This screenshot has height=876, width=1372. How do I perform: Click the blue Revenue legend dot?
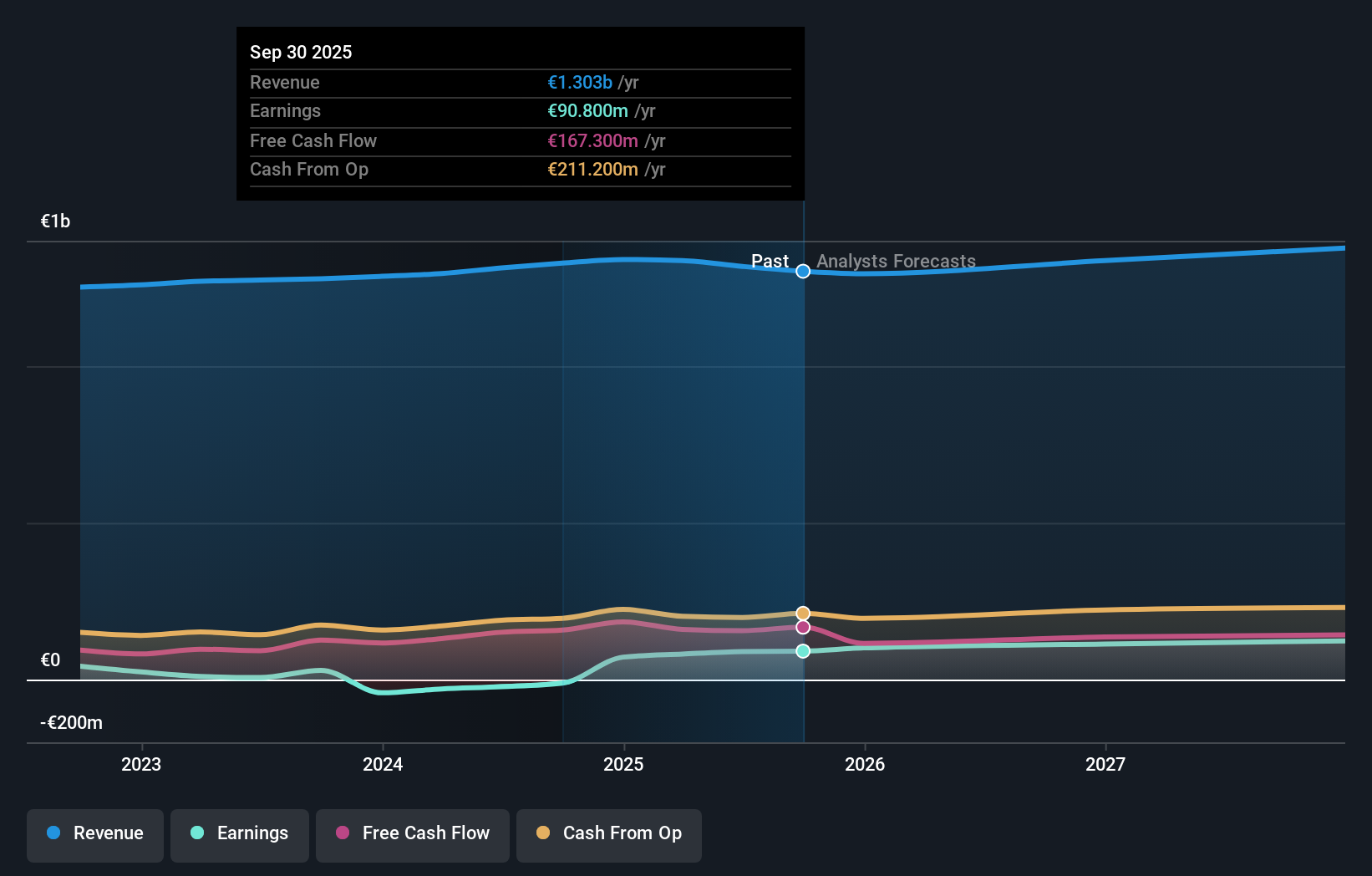[x=52, y=833]
